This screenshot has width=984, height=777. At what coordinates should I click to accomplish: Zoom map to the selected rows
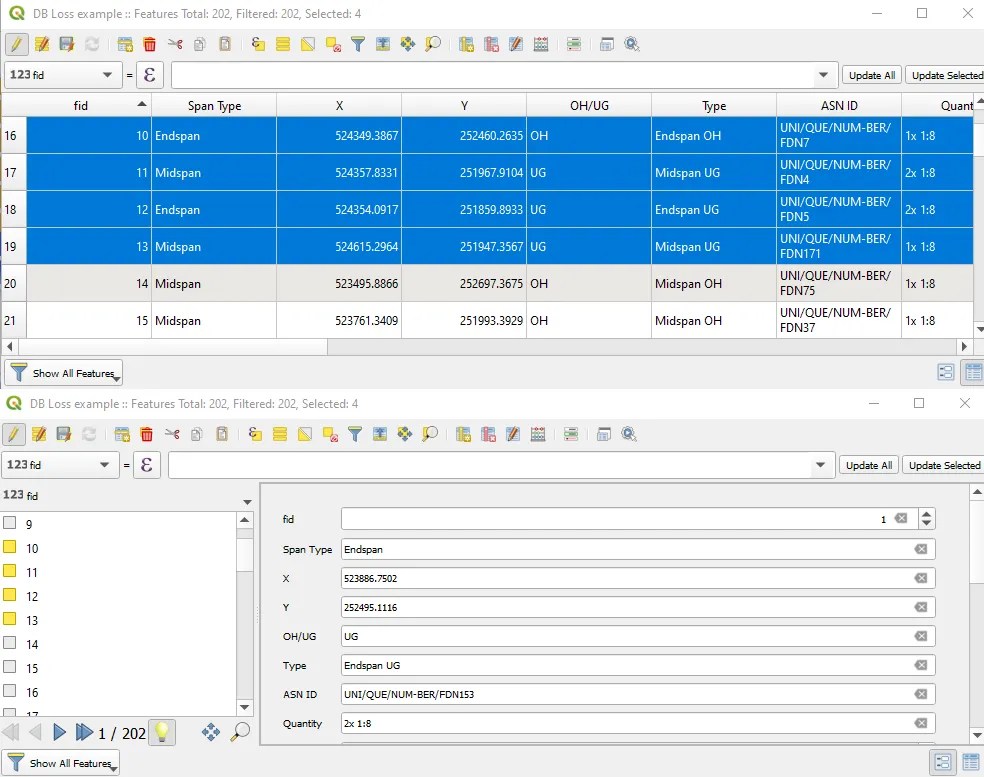(x=433, y=44)
